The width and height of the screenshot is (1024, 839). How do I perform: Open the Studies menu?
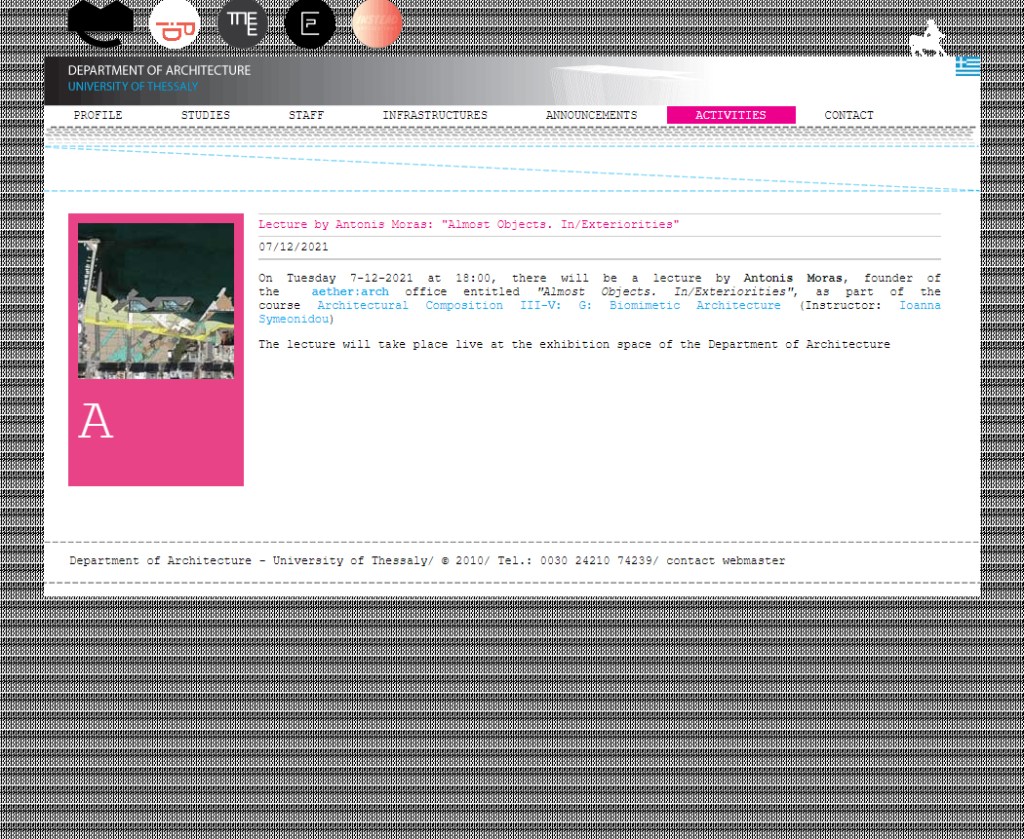(x=205, y=116)
